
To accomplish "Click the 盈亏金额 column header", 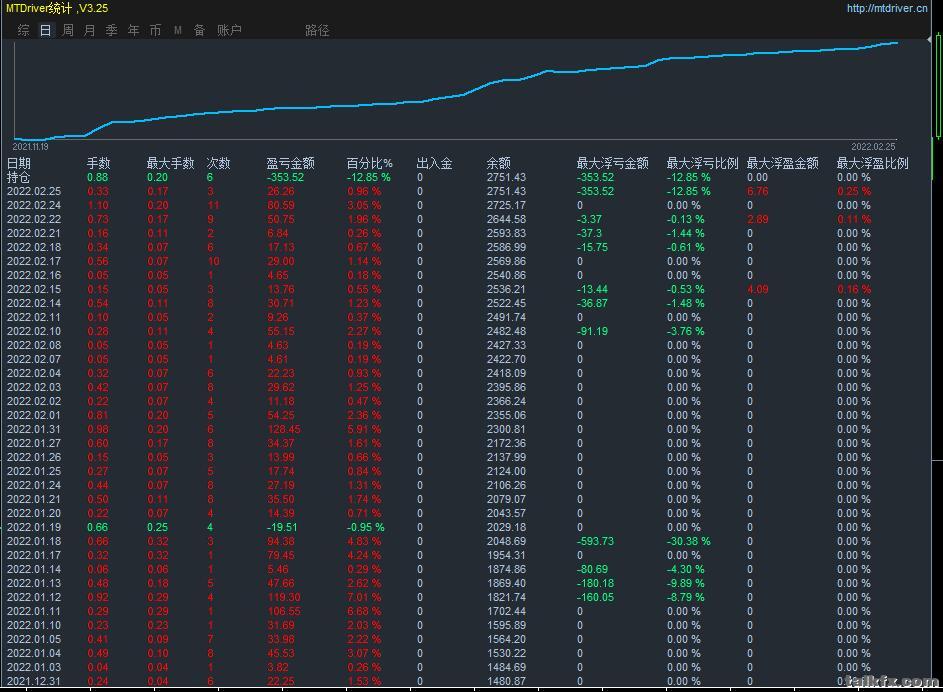I will [290, 163].
